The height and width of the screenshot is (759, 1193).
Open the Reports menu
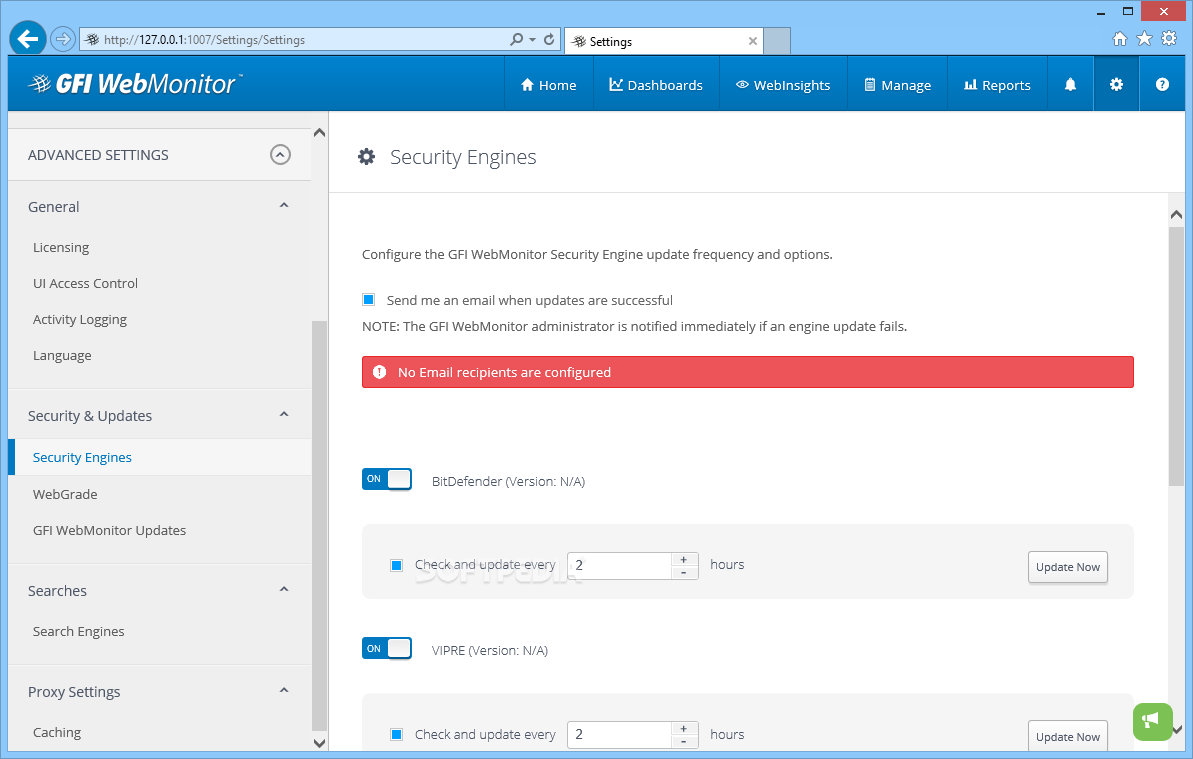997,84
